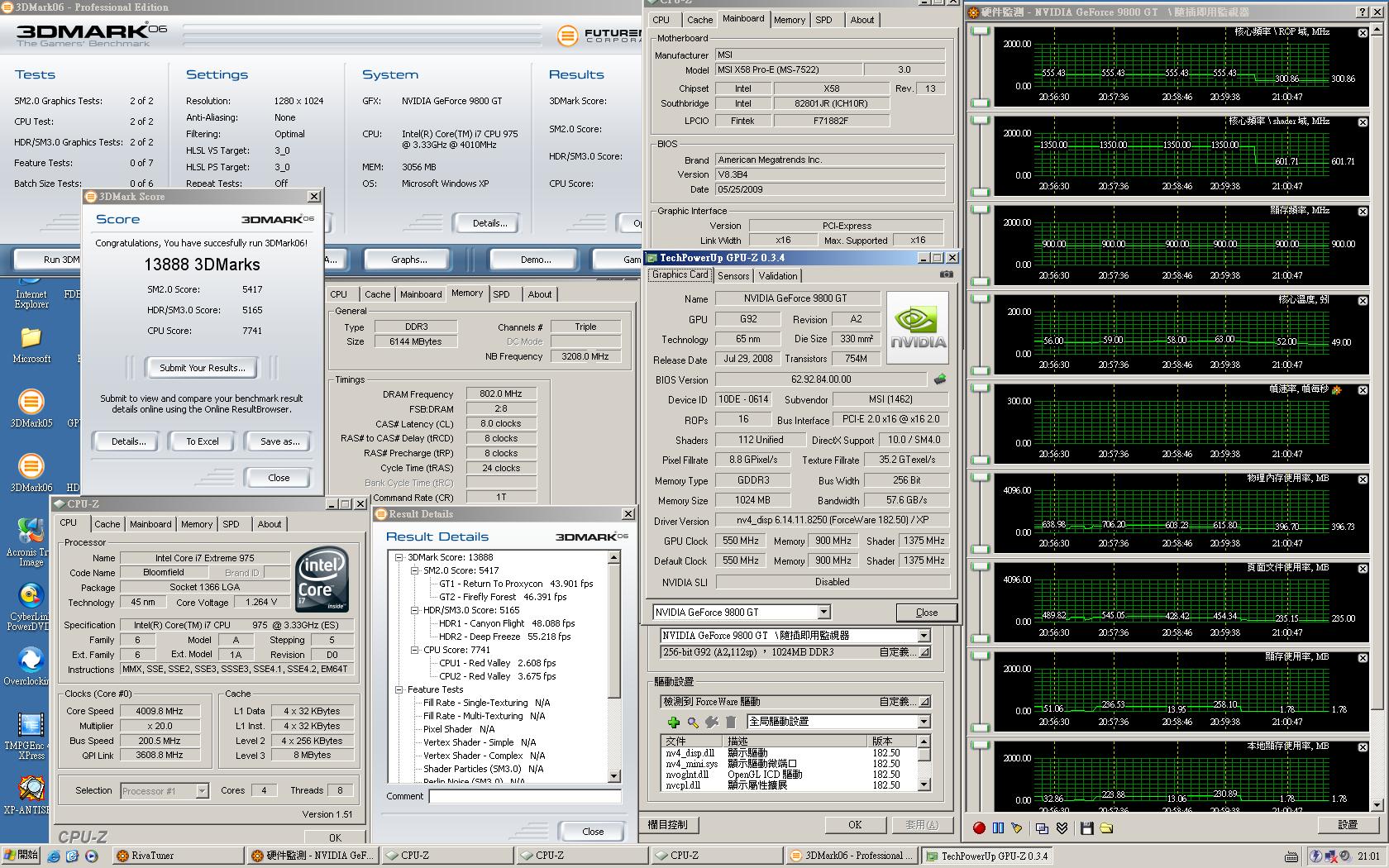Pause hardware monitoring with the pause icon

(998, 827)
